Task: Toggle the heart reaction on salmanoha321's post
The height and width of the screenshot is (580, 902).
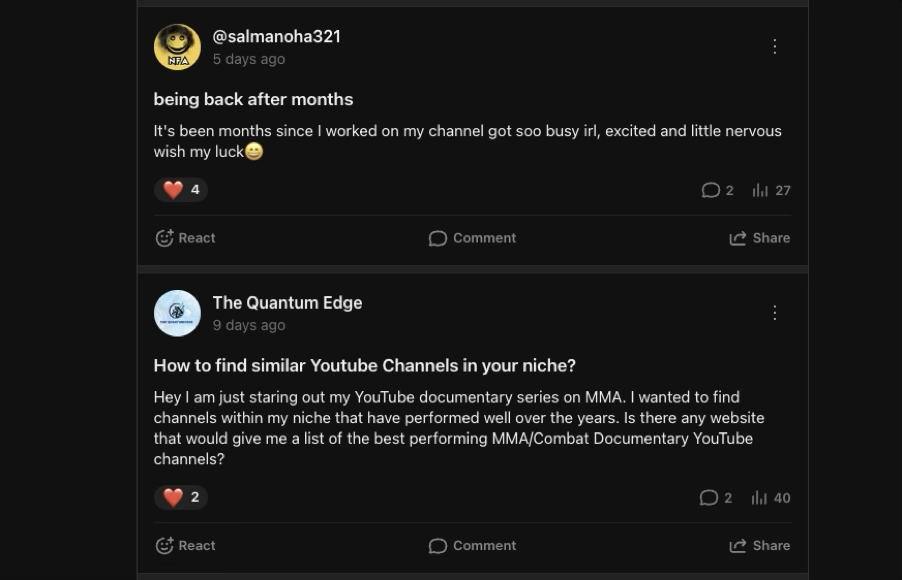Action: click(181, 189)
